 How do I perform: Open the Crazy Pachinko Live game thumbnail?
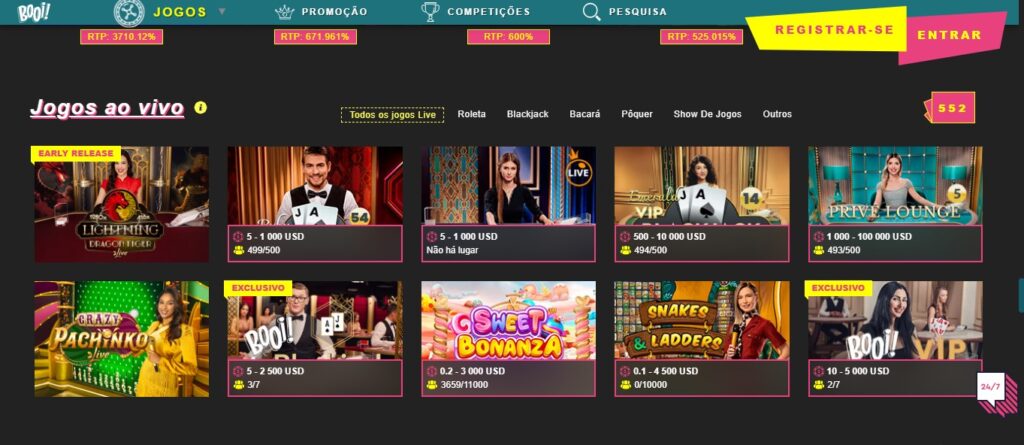121,338
